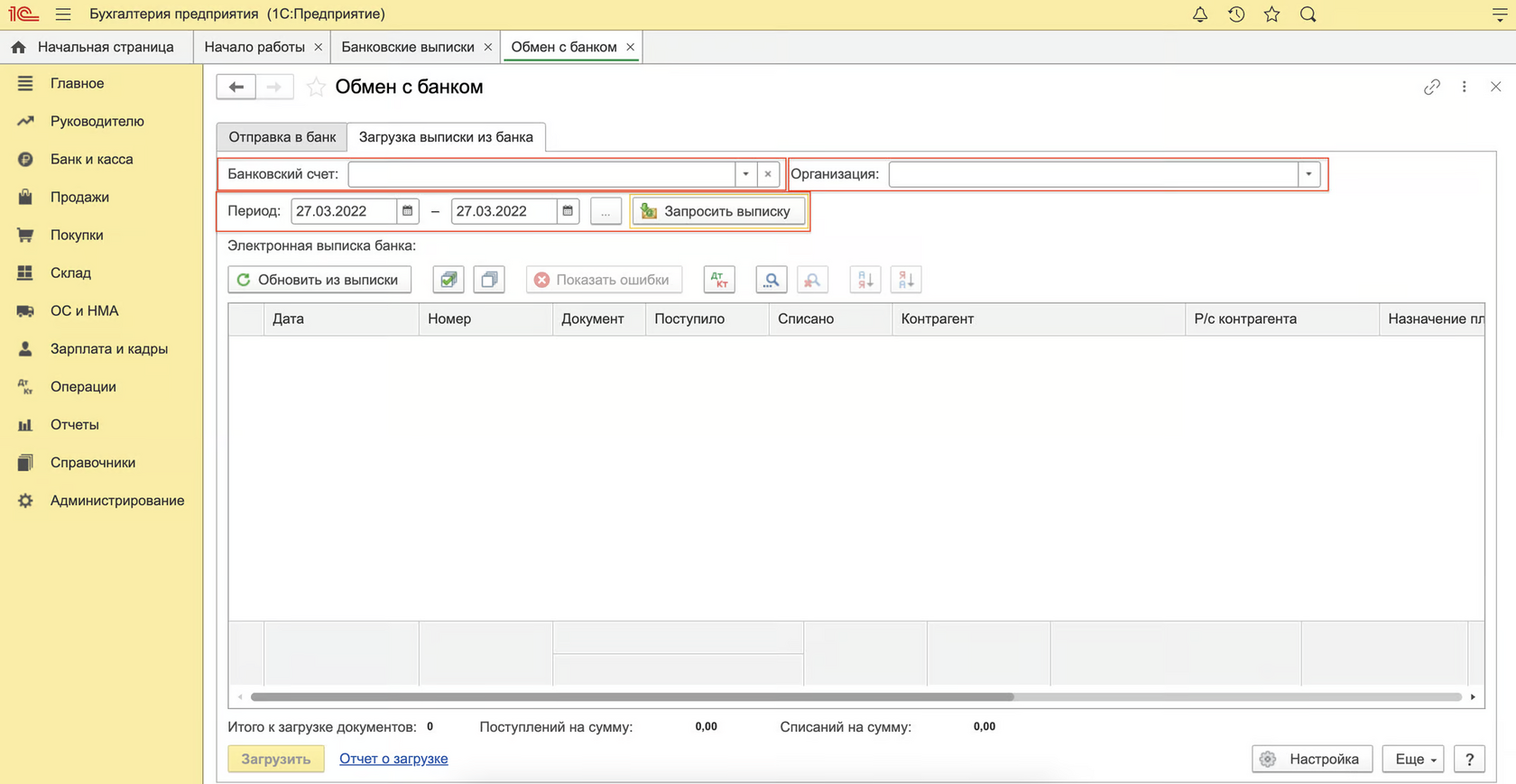Click the horizontal table scrollbar
This screenshot has width=1516, height=784.
(632, 696)
